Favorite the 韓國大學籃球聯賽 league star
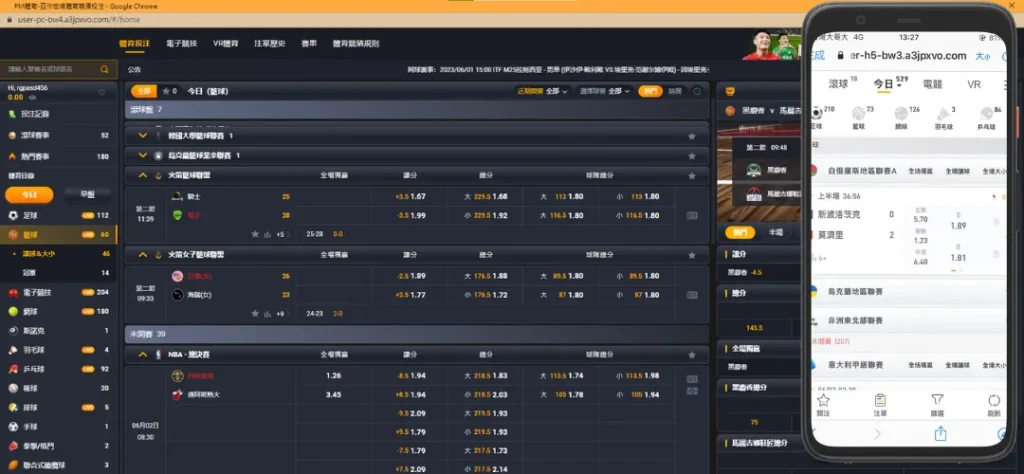Screen dimensions: 1024x474 (692, 136)
